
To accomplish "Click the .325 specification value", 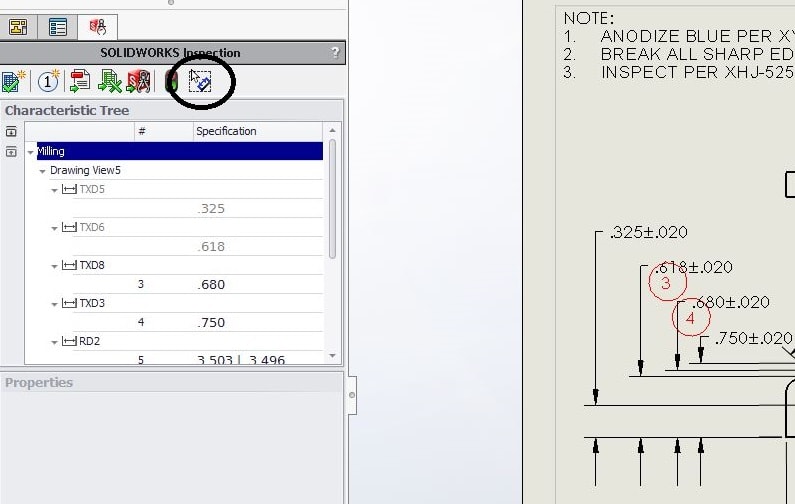I will 211,208.
